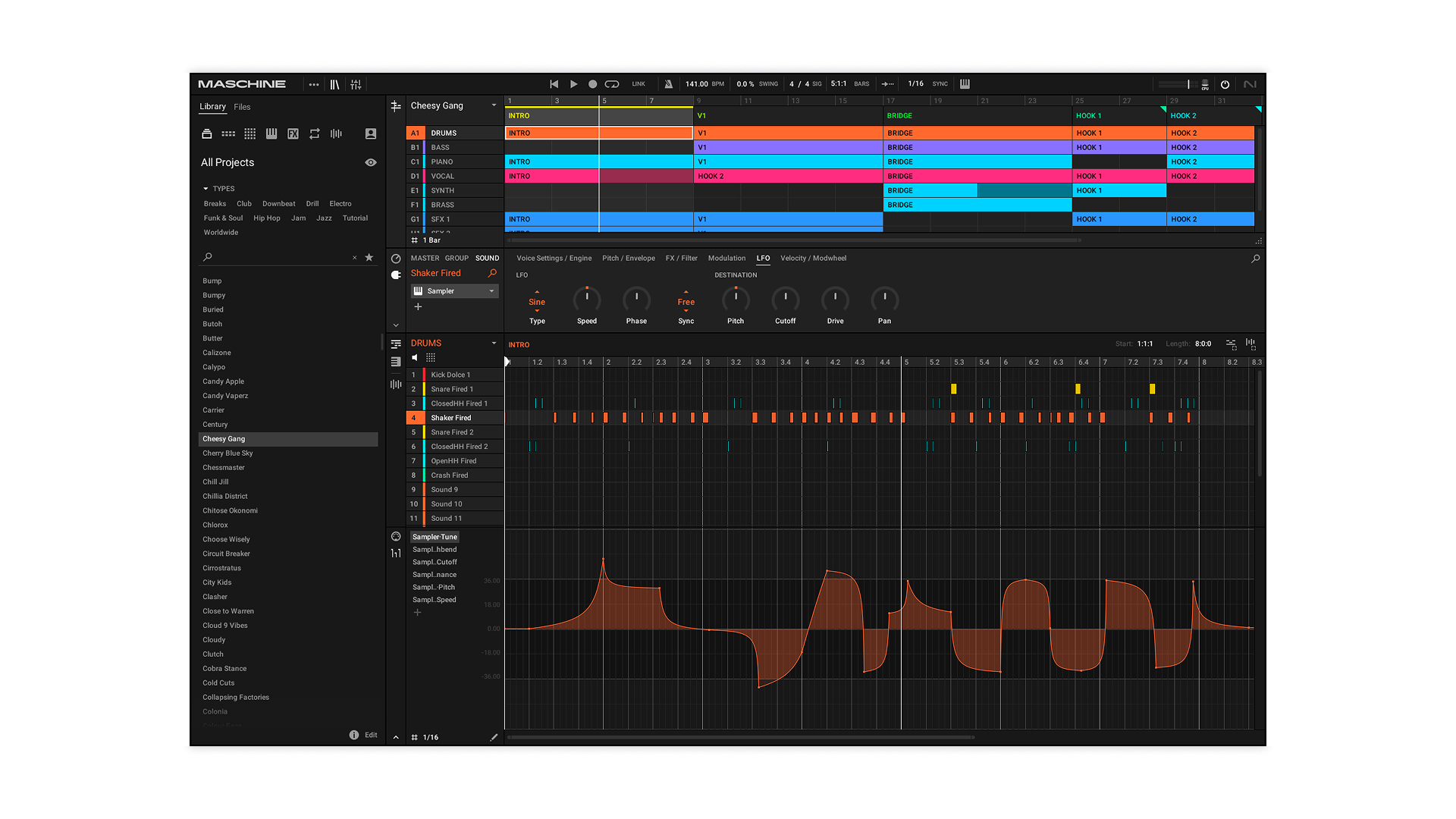Collapse the TYPES section arrow
Image resolution: width=1456 pixels, height=819 pixels.
(206, 189)
